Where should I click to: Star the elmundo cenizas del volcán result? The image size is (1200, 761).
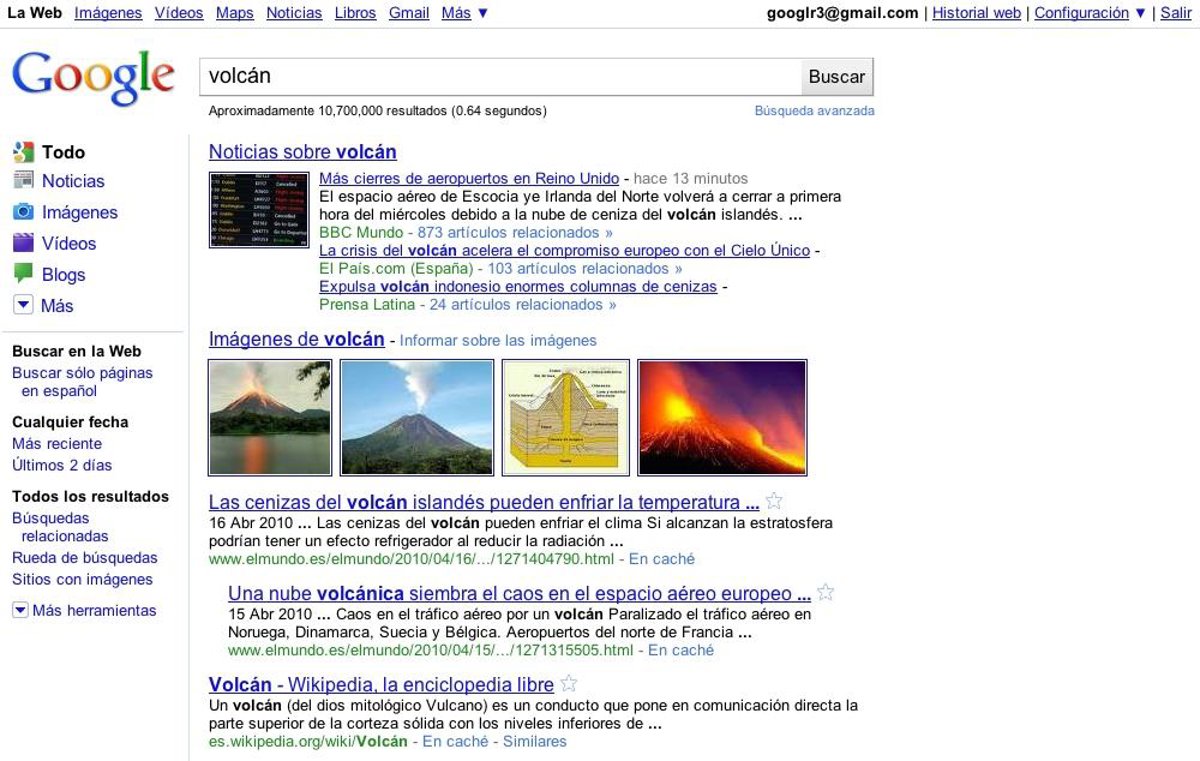774,502
